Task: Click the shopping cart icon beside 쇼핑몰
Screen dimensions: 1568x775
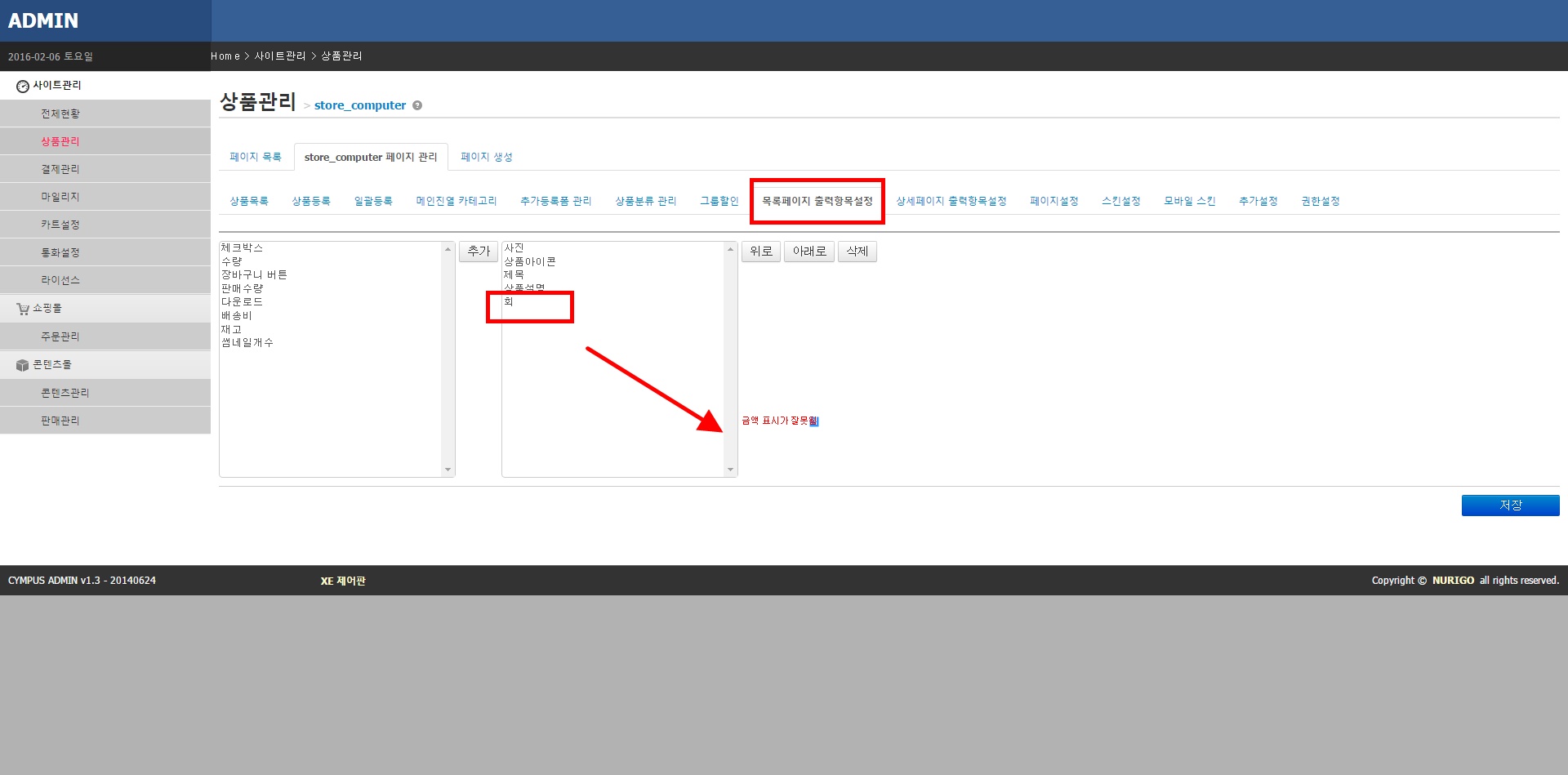Action: point(23,309)
